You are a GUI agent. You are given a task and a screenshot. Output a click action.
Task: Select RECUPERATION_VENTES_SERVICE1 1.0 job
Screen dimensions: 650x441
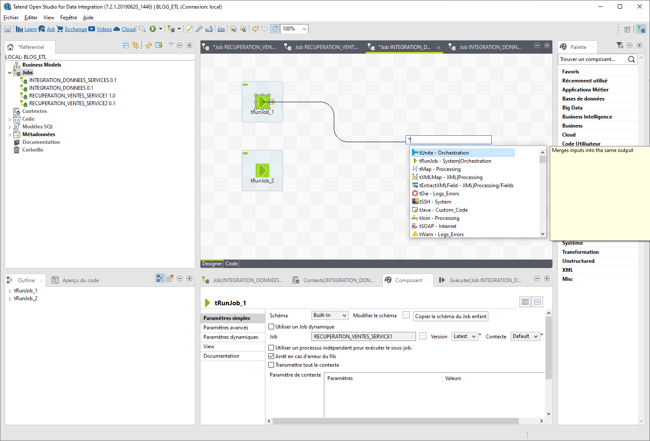click(72, 95)
